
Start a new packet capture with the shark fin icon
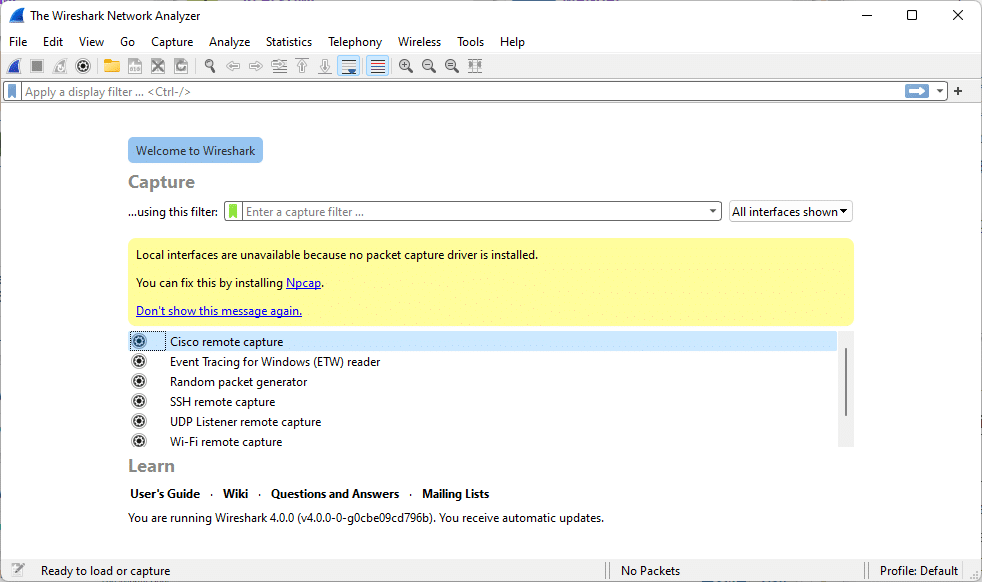coord(13,65)
